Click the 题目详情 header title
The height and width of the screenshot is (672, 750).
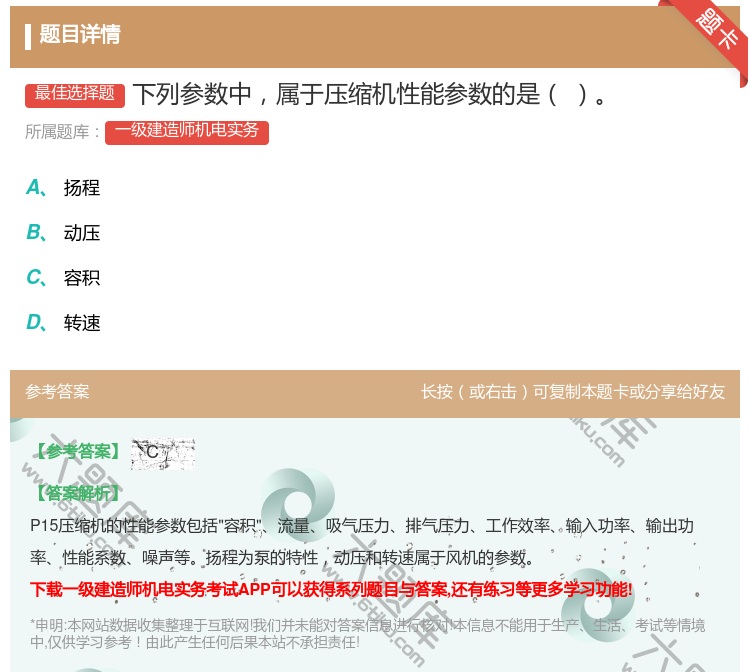80,34
